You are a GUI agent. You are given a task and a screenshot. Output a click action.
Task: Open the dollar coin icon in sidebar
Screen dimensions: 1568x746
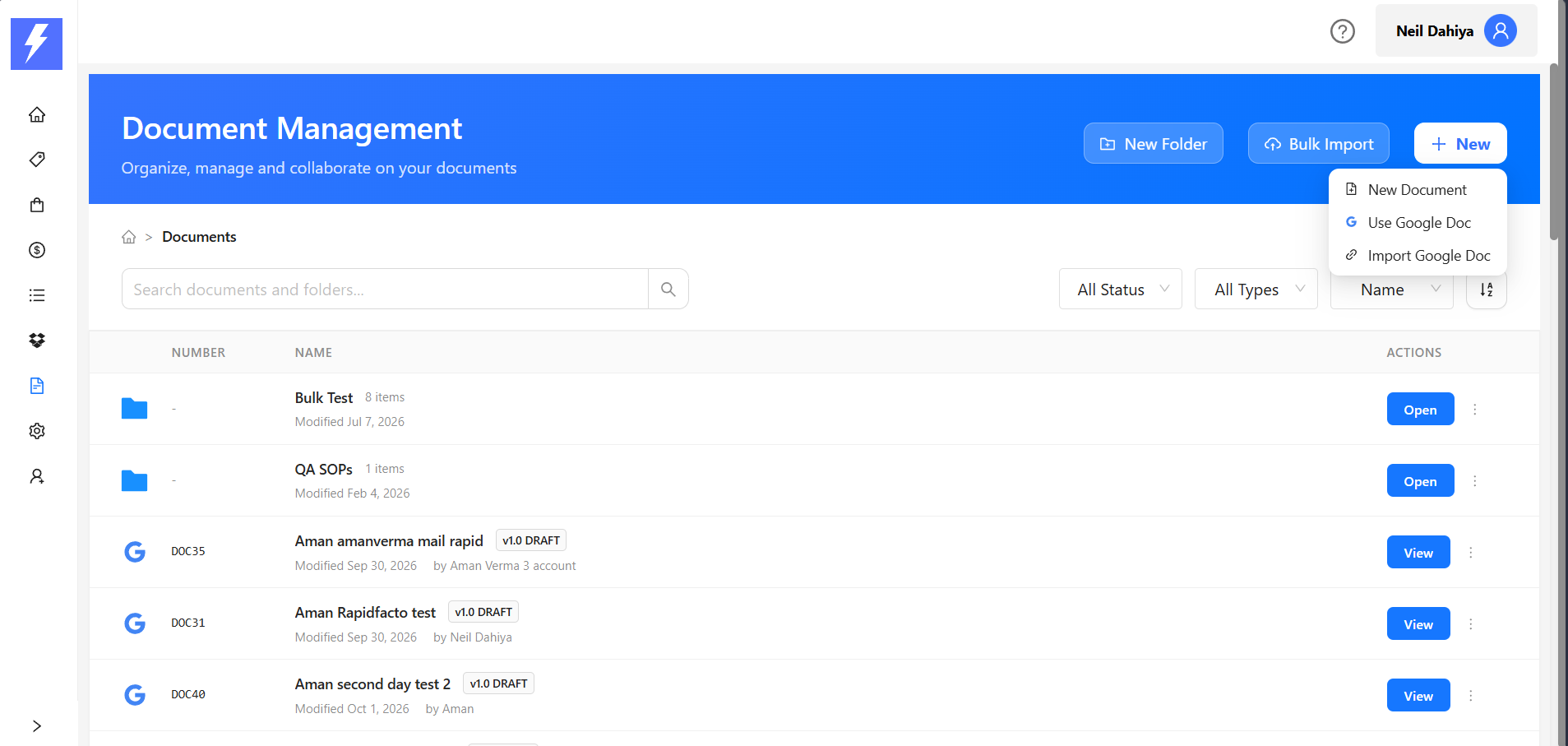click(x=37, y=250)
